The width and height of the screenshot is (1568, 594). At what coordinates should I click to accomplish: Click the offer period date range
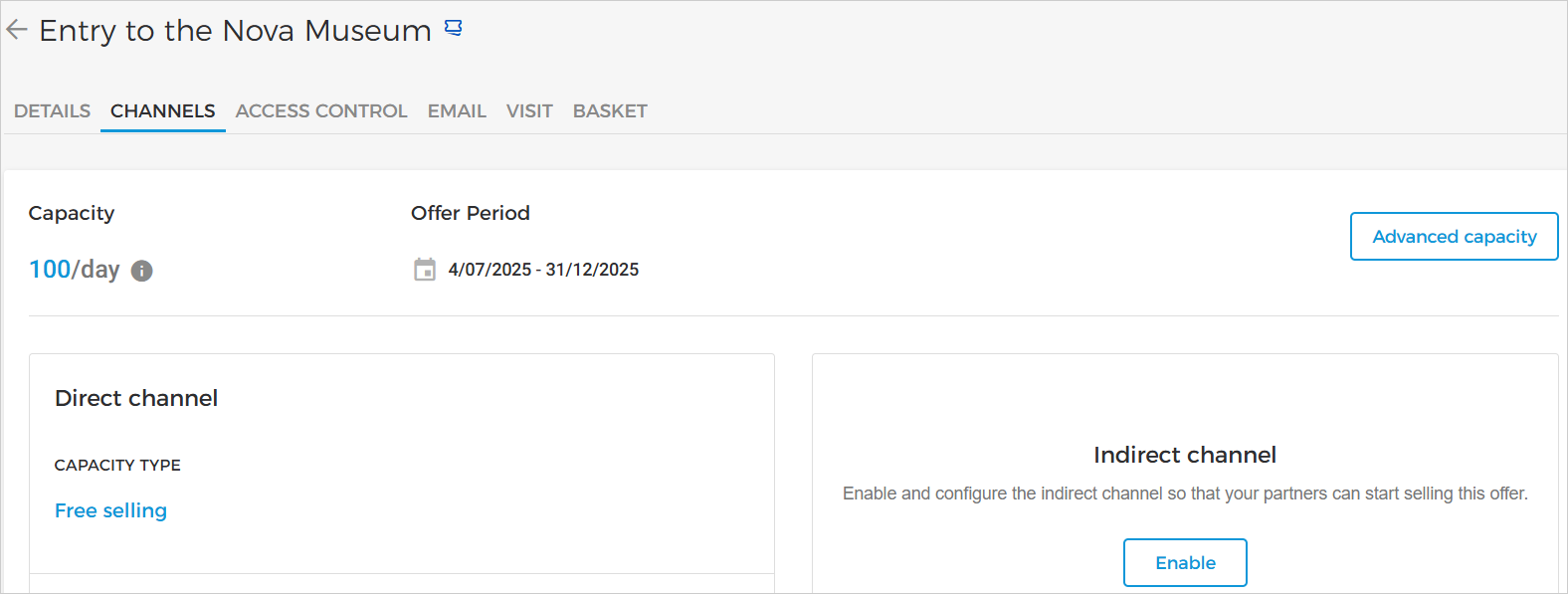click(543, 270)
